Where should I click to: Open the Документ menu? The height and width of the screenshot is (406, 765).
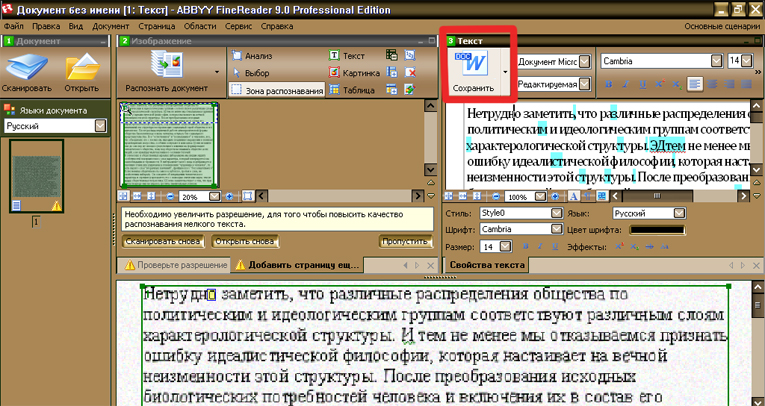pos(111,26)
